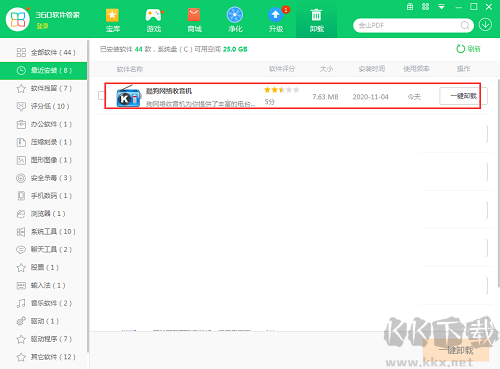Select 输入法 (1) category

[x=44, y=285]
